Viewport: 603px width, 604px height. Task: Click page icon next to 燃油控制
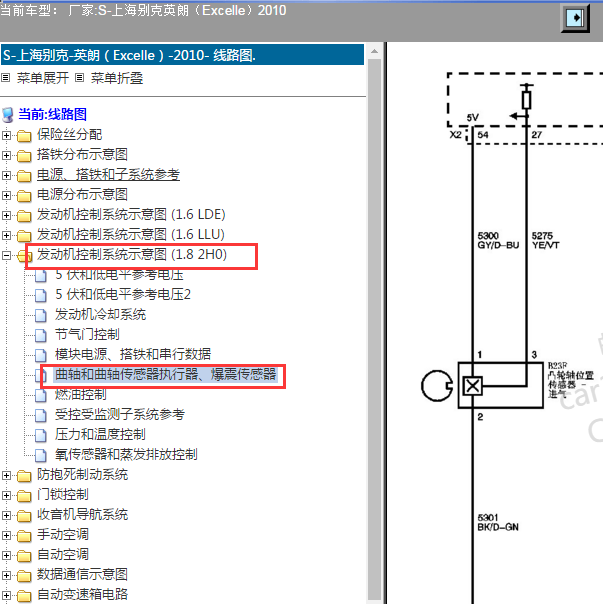[41, 396]
